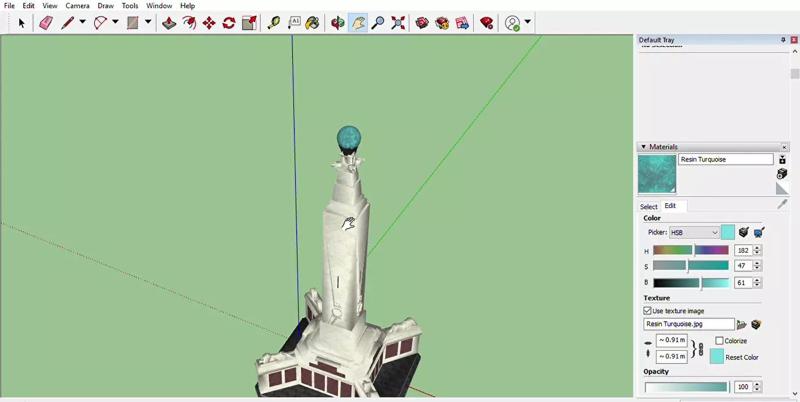Open the color Picker HSB dropdown
This screenshot has width=800, height=402.
point(694,233)
